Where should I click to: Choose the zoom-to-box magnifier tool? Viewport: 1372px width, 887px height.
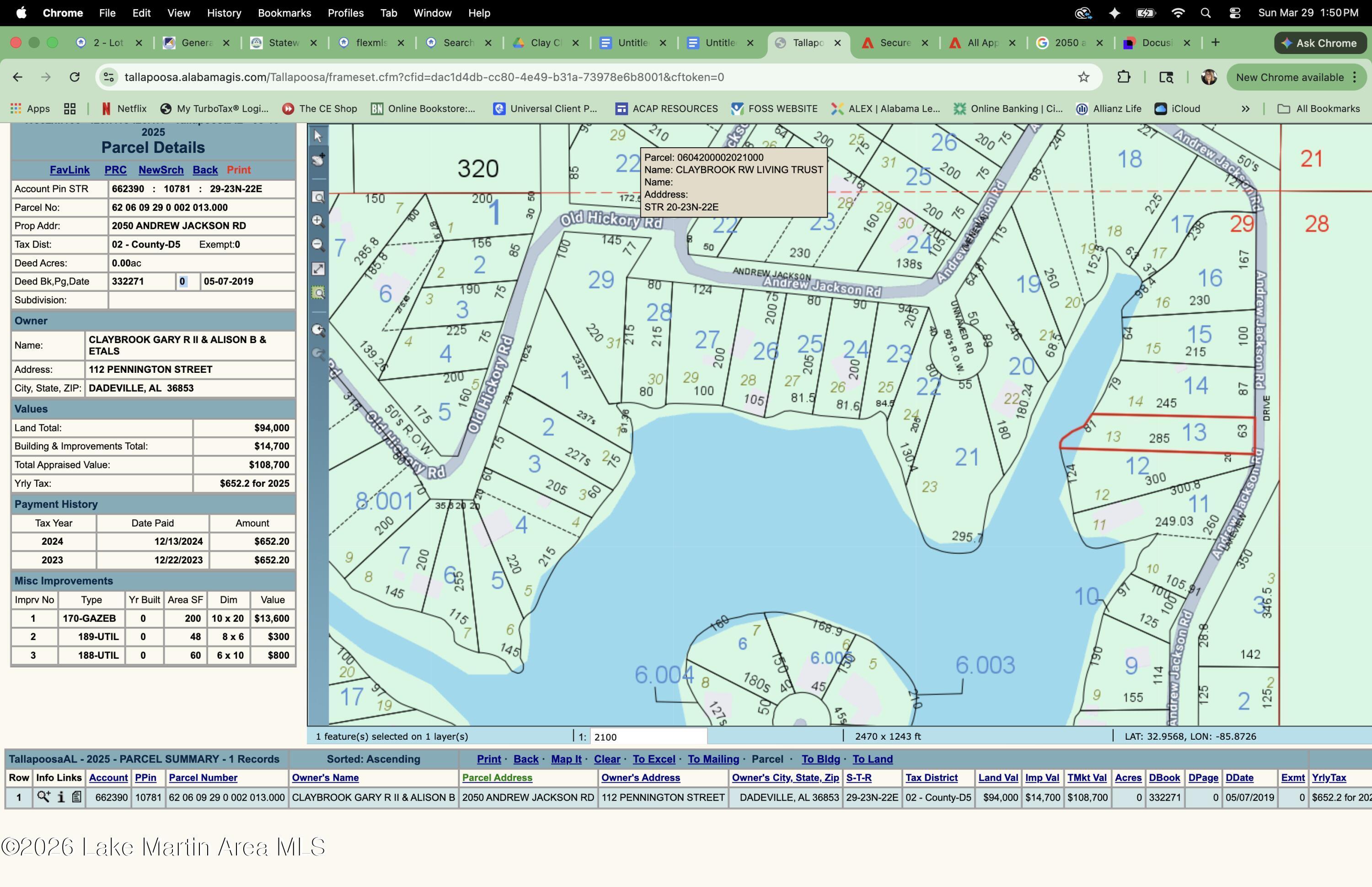[x=318, y=198]
